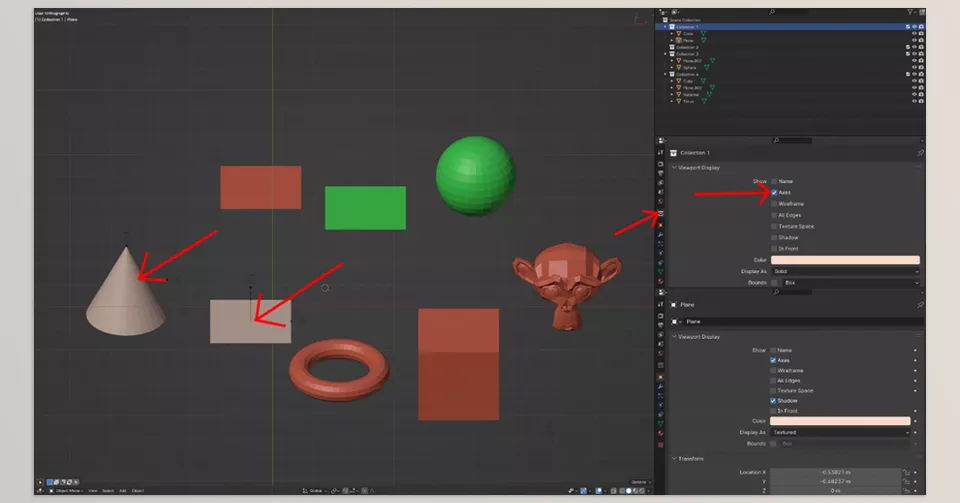Open Object properties tab in lower Plane panel

point(660,377)
